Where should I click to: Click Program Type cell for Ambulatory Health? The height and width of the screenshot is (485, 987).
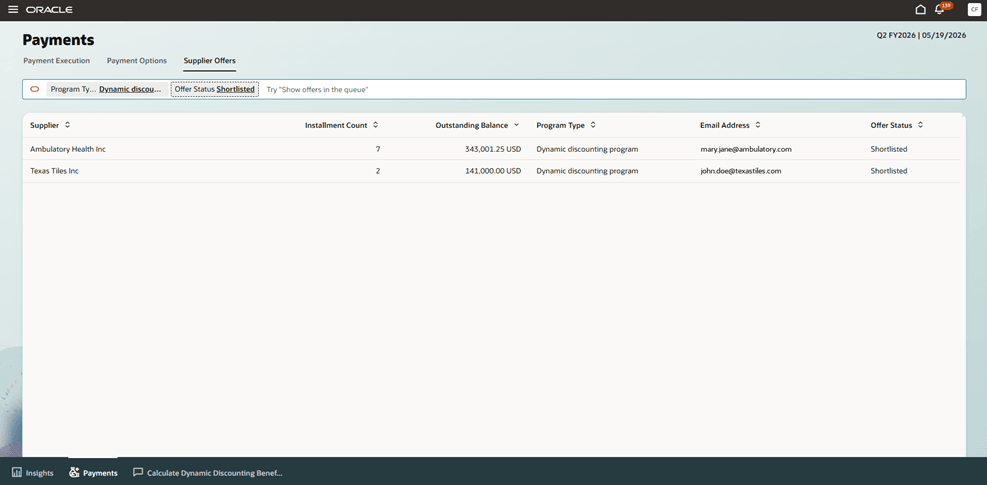(587, 149)
